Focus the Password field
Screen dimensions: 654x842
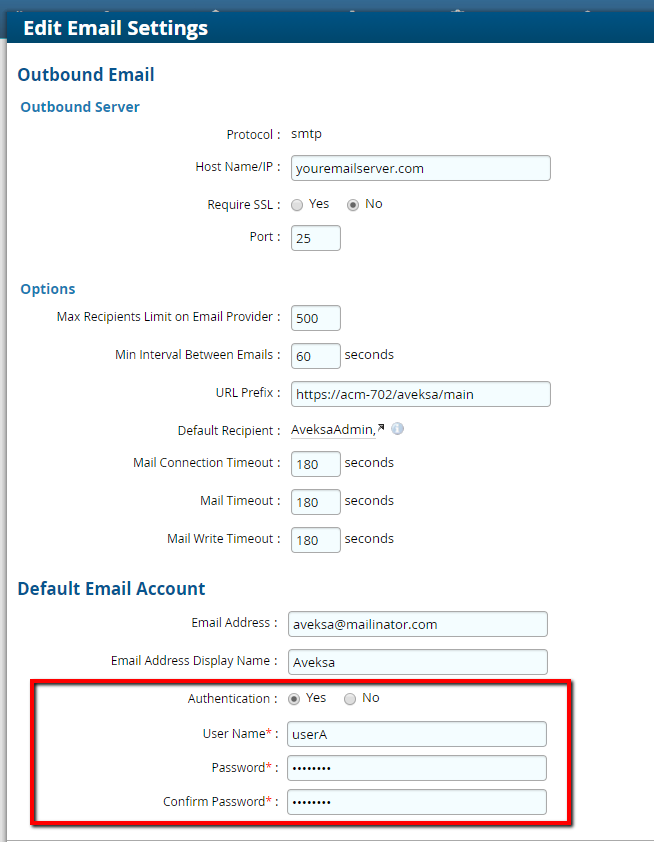tap(417, 768)
